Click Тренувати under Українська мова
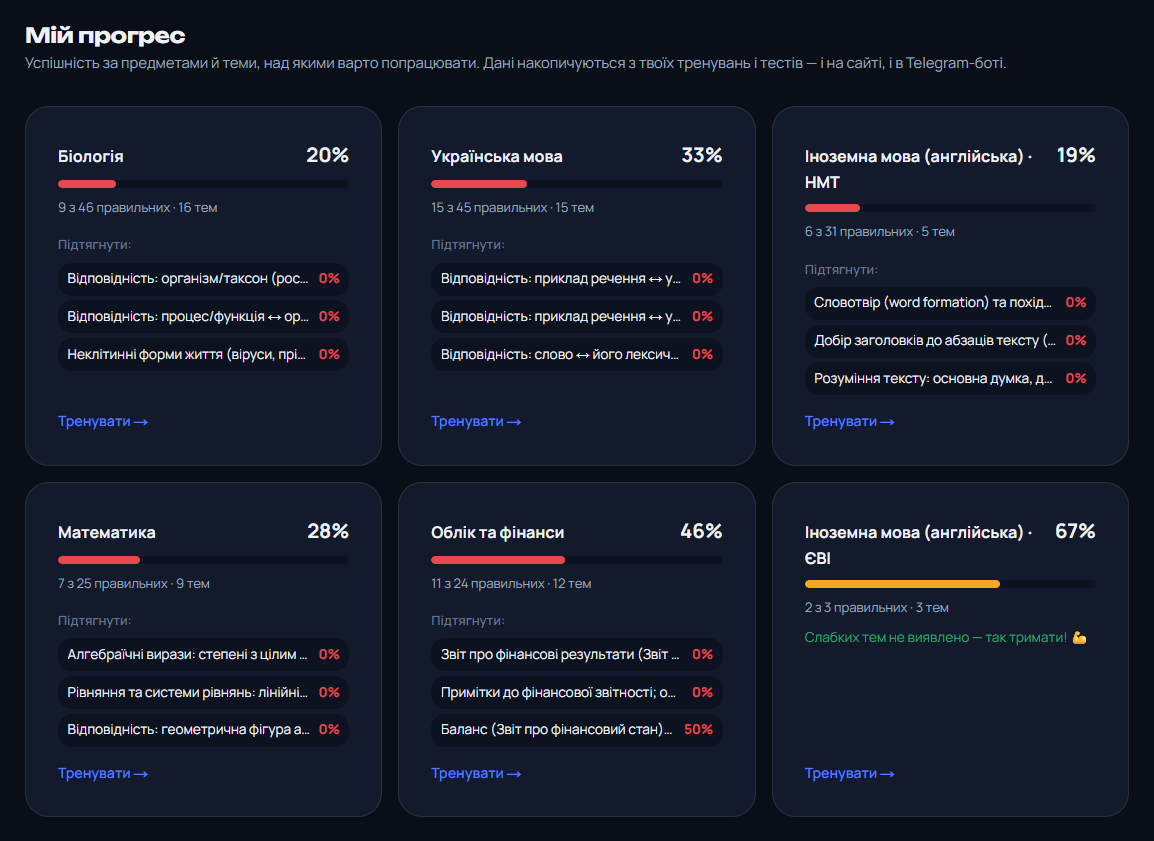 point(476,422)
